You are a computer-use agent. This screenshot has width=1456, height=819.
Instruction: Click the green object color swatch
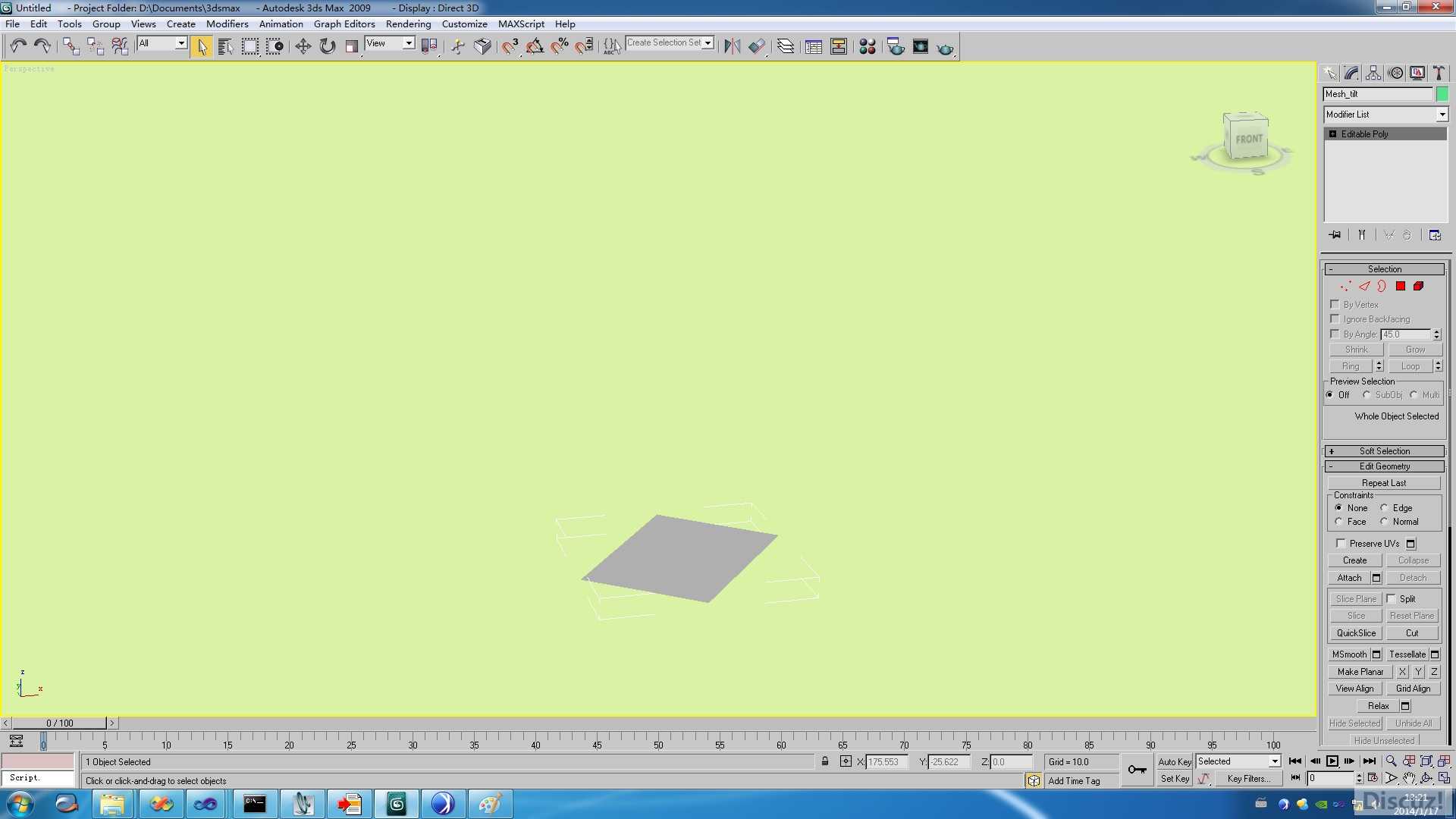(x=1442, y=94)
